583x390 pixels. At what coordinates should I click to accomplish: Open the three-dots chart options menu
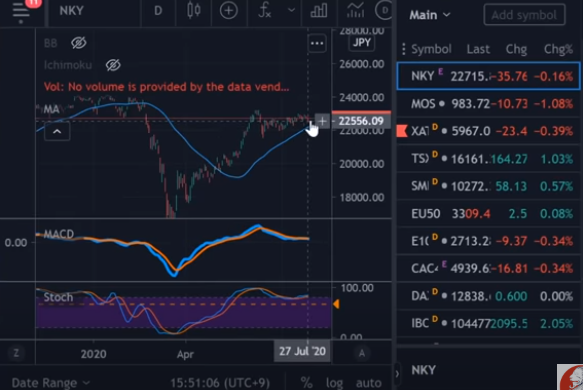[x=317, y=43]
